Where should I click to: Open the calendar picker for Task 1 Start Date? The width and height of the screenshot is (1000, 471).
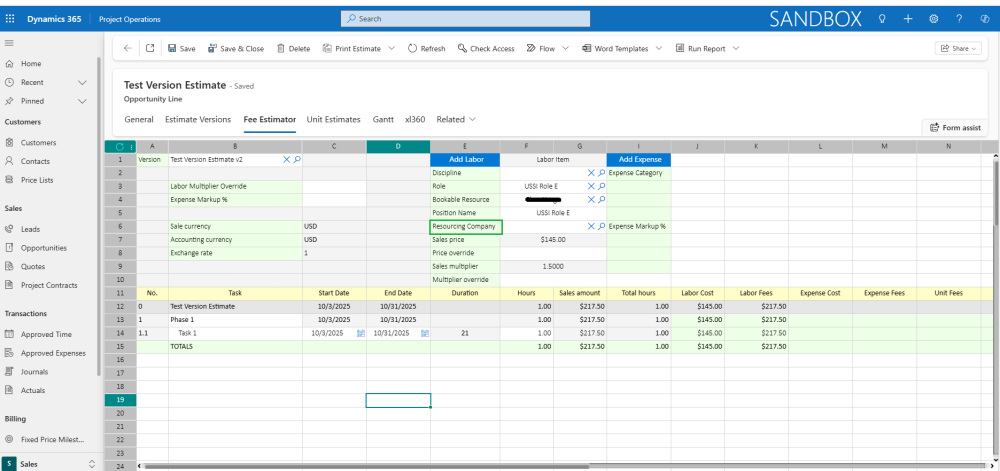[360, 333]
